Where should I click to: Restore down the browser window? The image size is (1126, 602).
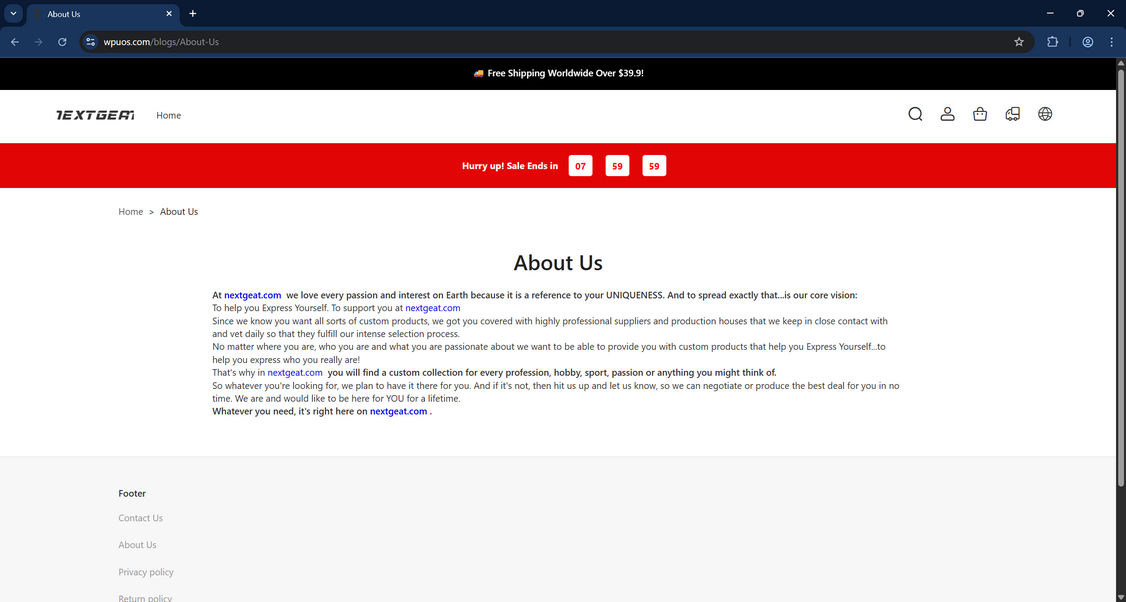[x=1080, y=14]
